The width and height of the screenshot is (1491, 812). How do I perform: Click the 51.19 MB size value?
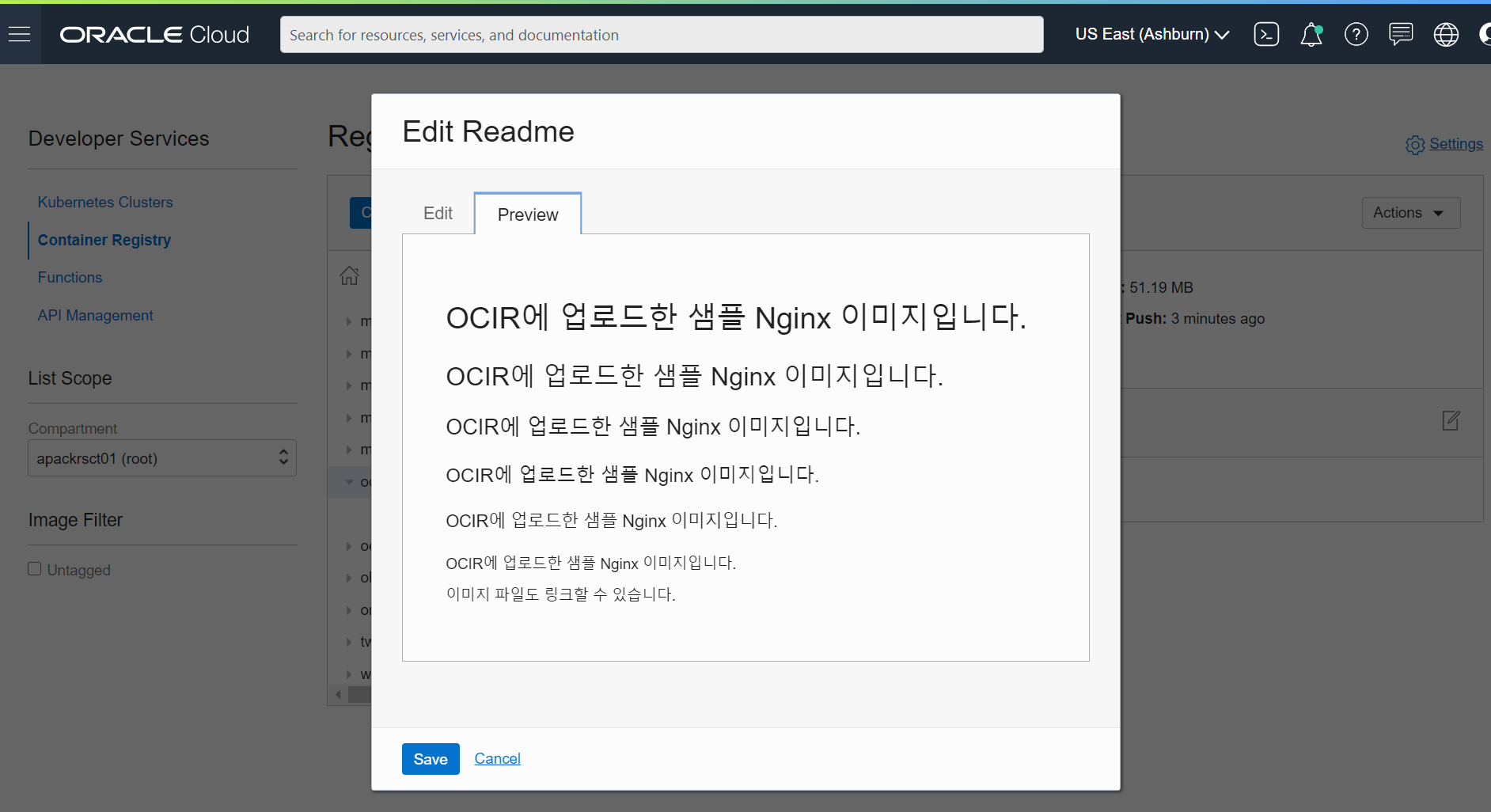[x=1161, y=288]
